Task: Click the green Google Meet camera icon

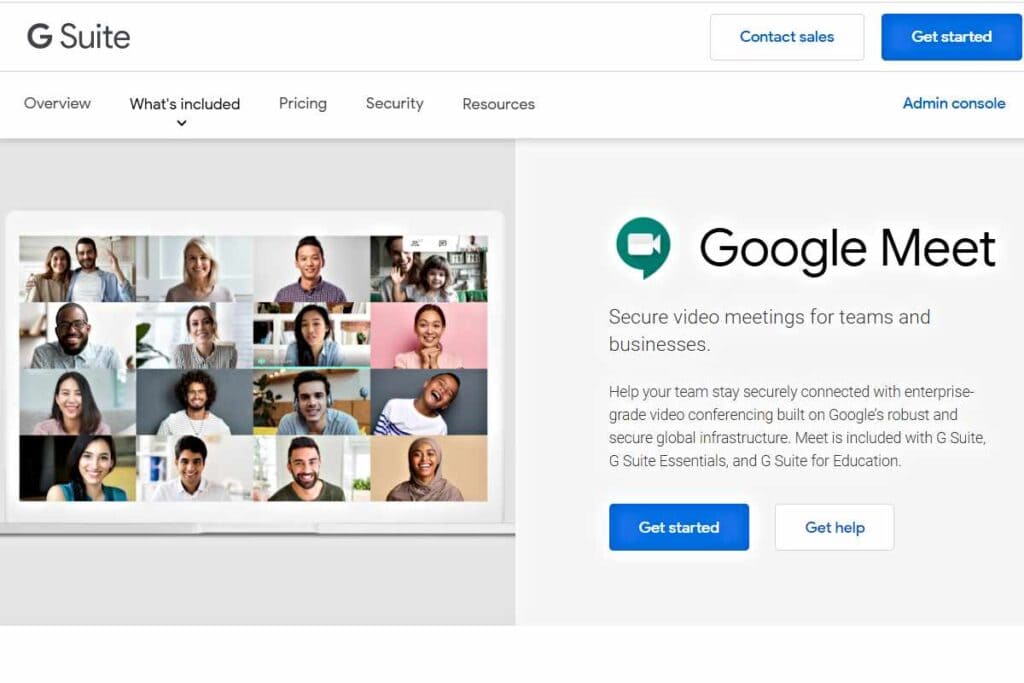Action: click(643, 247)
